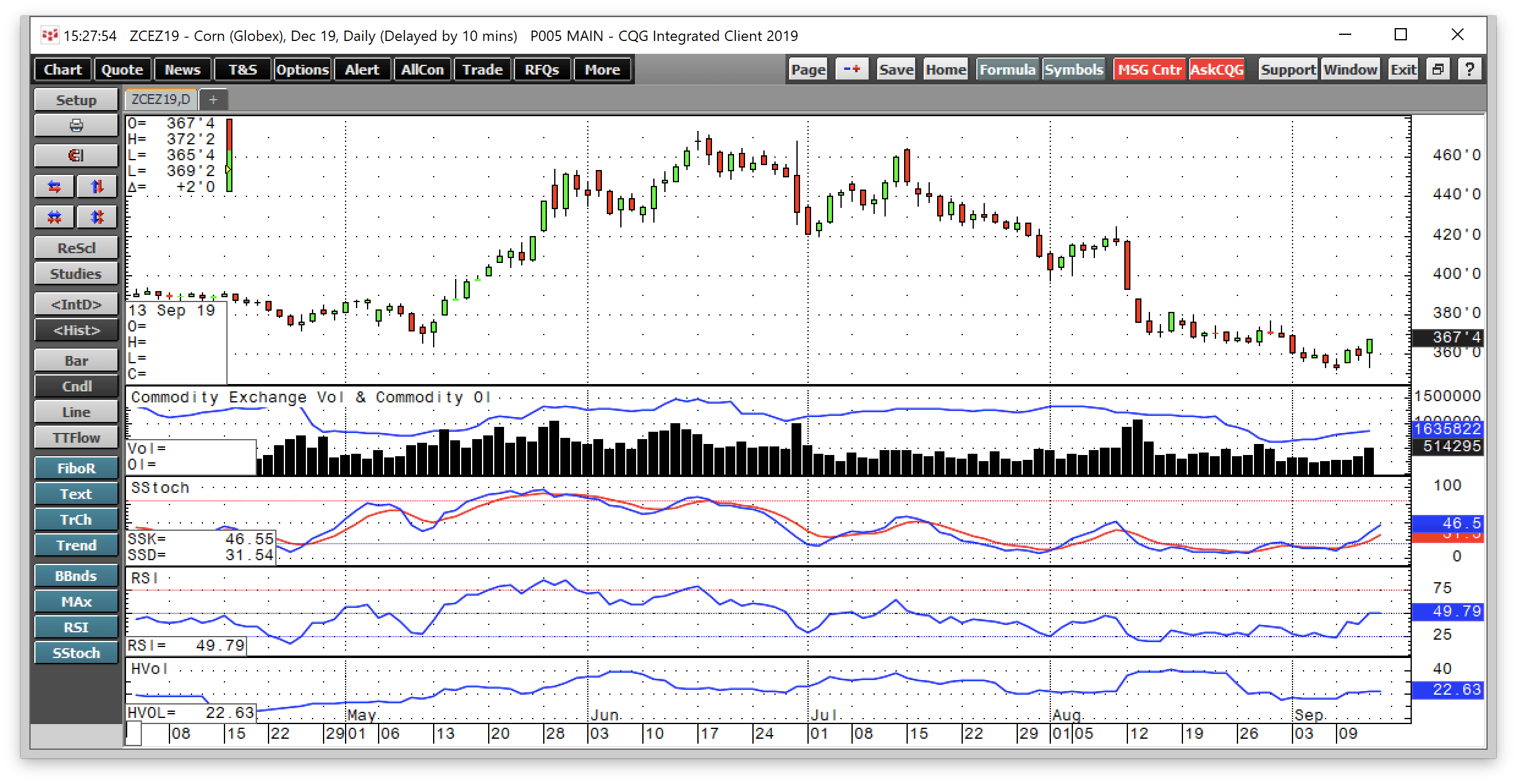Click the horizontal expand arrows icon
Image resolution: width=1517 pixels, height=784 pixels.
point(54,187)
